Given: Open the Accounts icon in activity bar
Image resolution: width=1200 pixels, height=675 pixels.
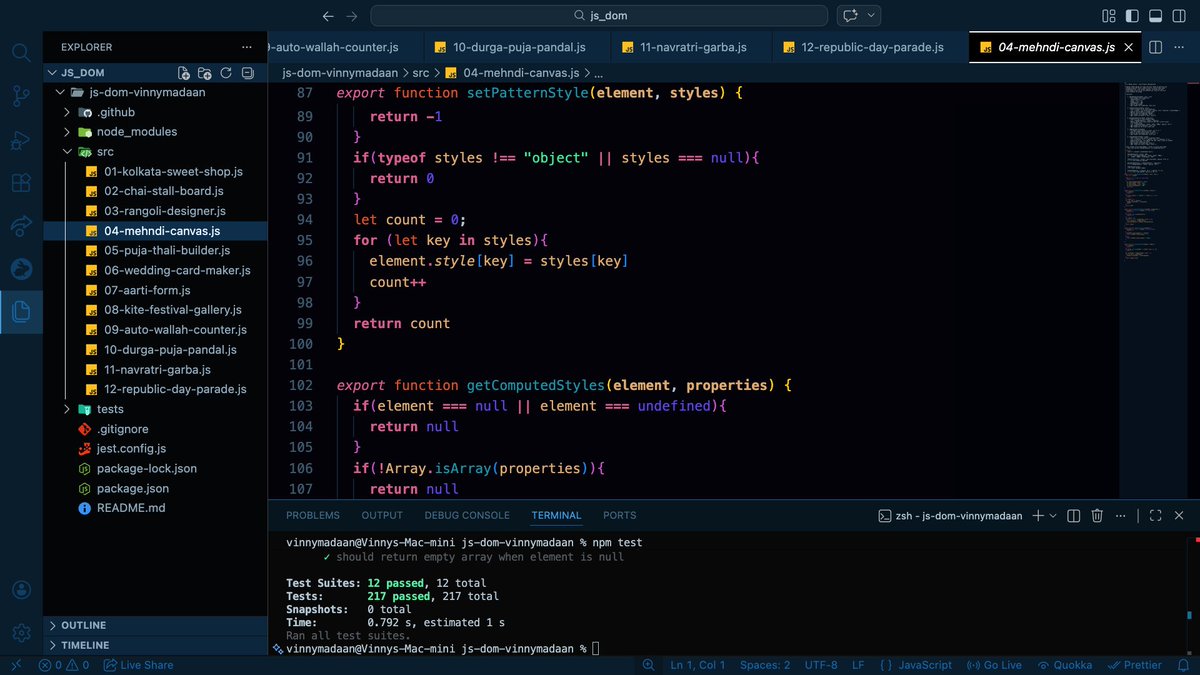Looking at the screenshot, I should [x=21, y=590].
